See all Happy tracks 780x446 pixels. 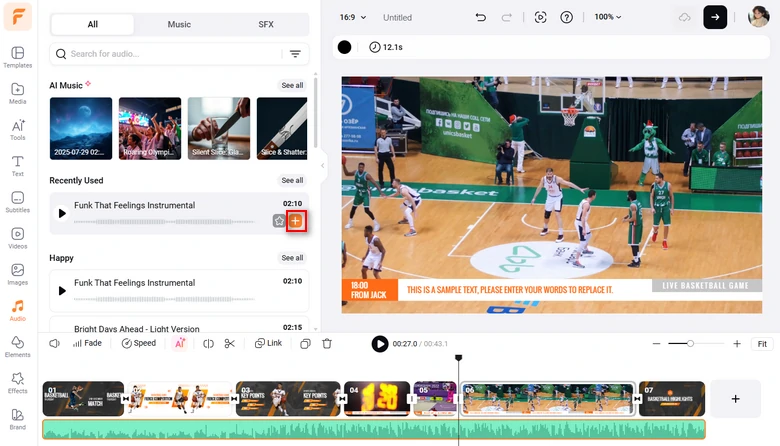point(292,258)
